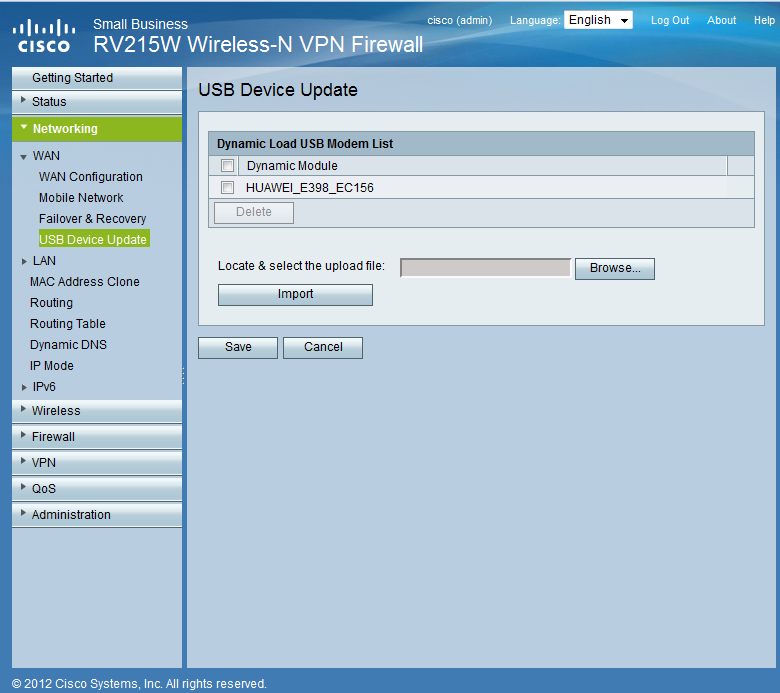The height and width of the screenshot is (693, 780).
Task: Click the Save button
Action: point(238,347)
